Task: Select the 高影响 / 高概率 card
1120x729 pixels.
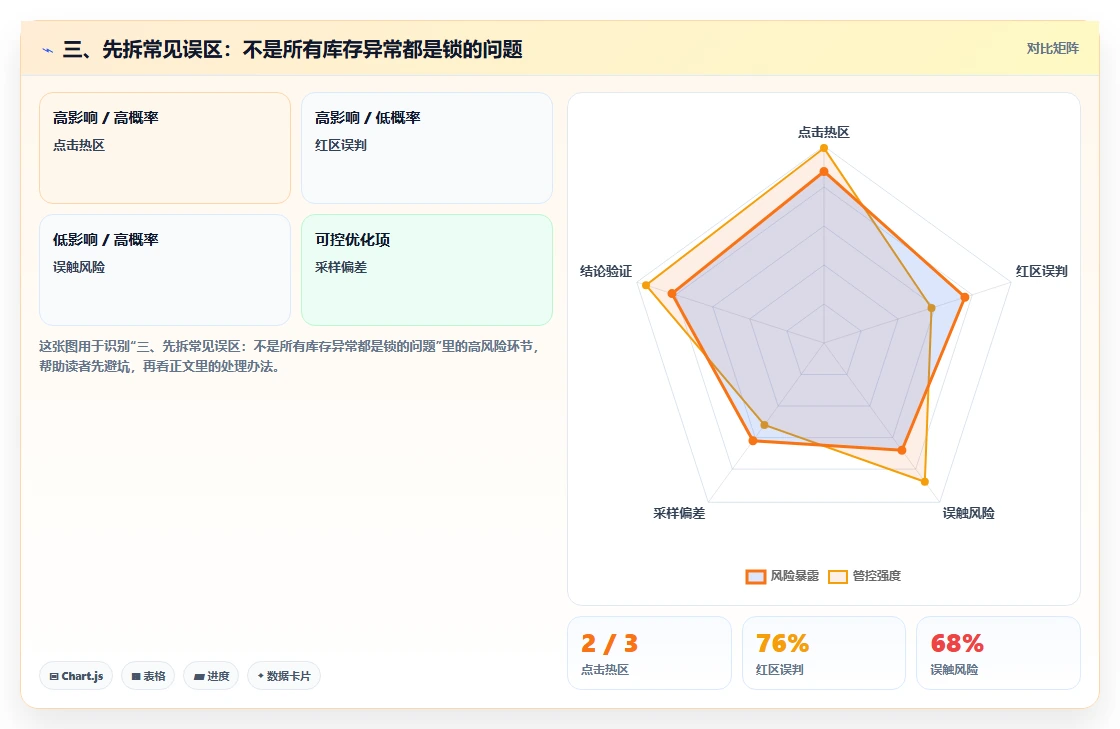Action: point(165,148)
